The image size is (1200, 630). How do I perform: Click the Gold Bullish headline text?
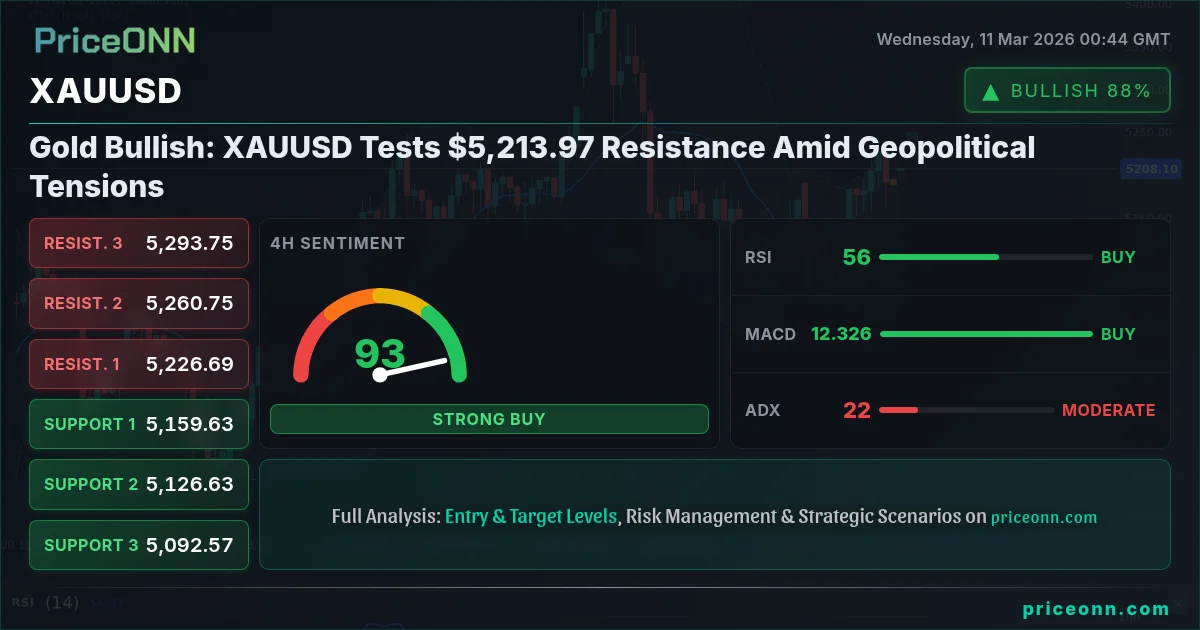pos(532,166)
